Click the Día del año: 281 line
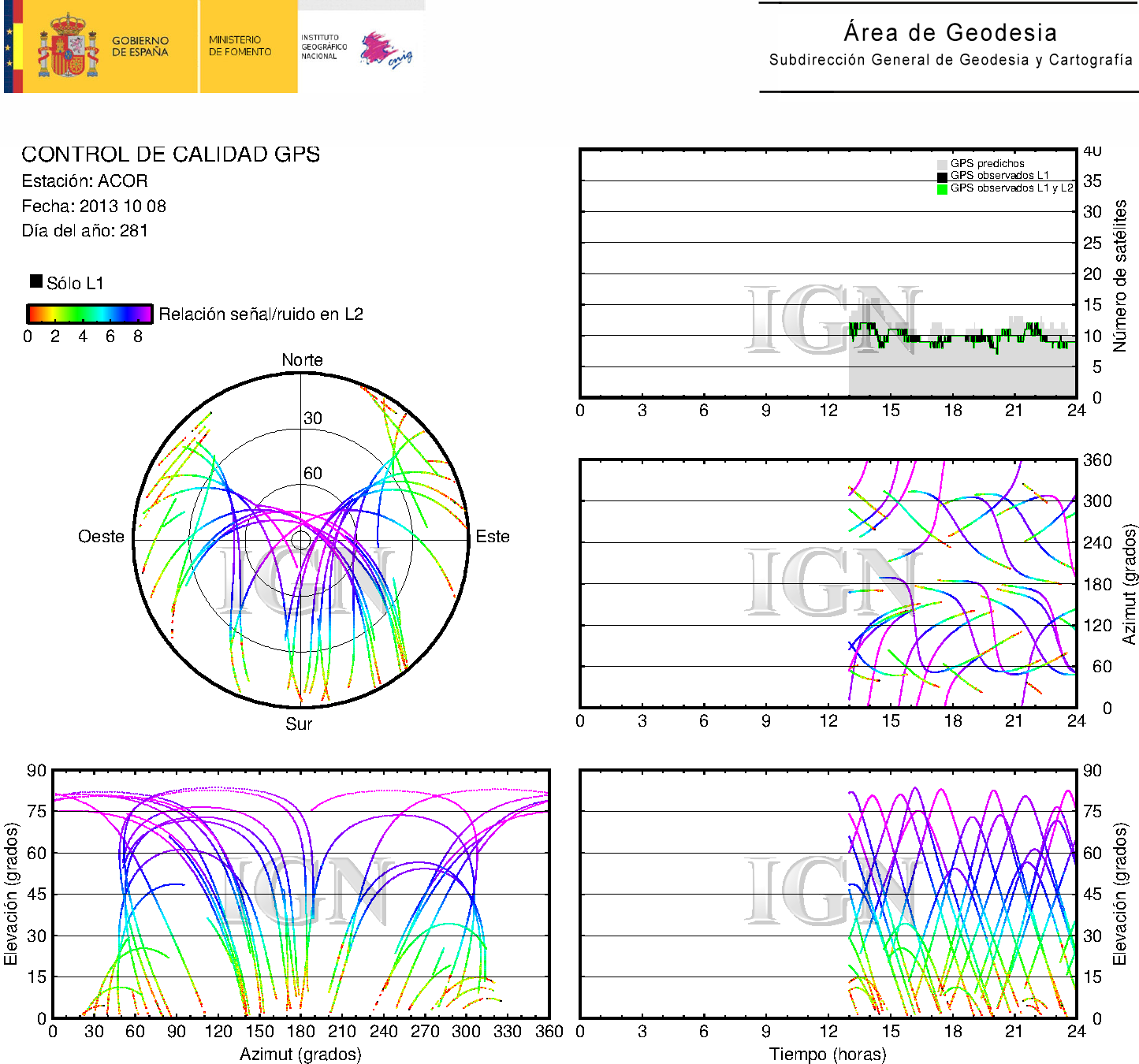This screenshot has width=1139, height=1064. [x=84, y=231]
